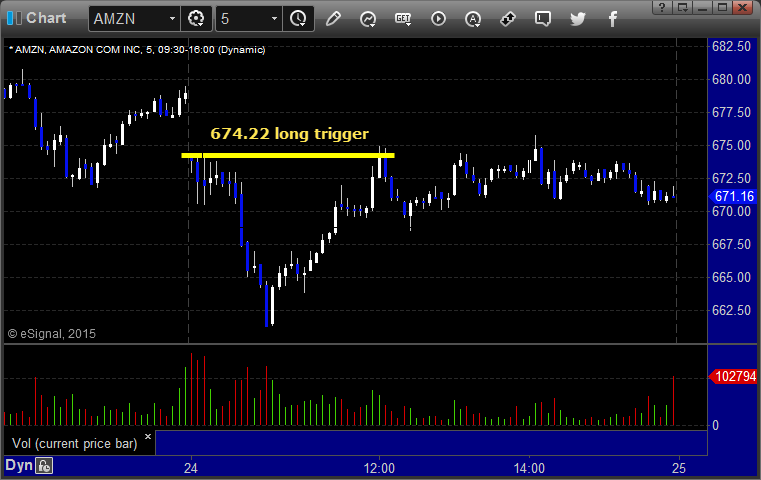The height and width of the screenshot is (480, 761).
Task: Click the 662.50 price axis label
Action: (x=731, y=310)
